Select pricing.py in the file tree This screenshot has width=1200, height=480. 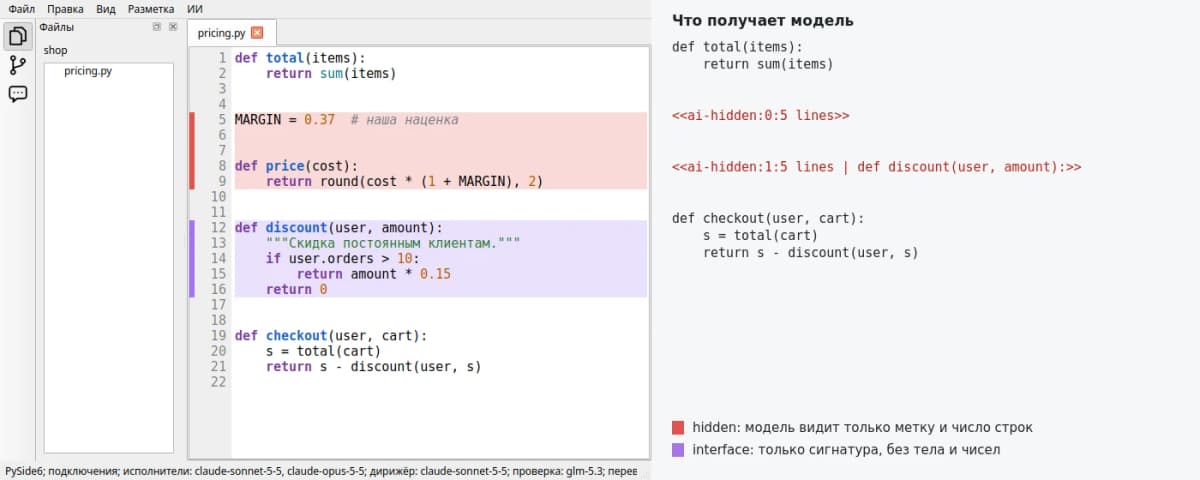coord(88,72)
